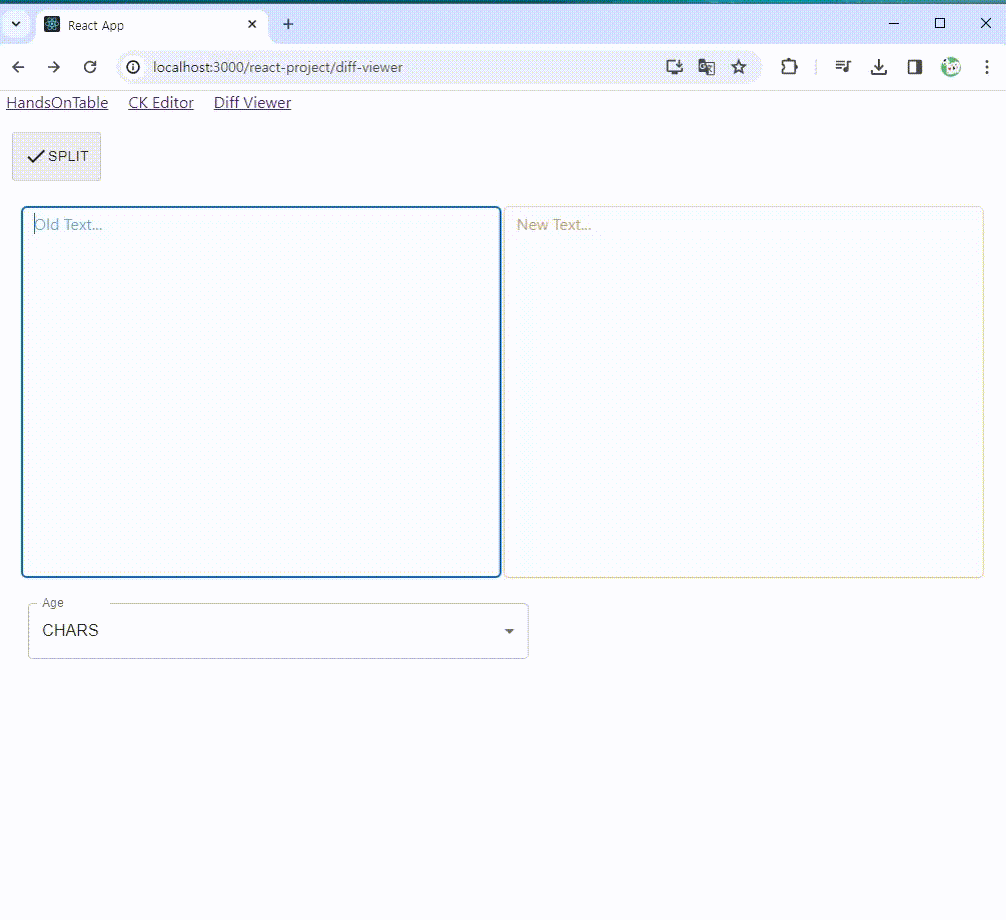The height and width of the screenshot is (920, 1006).
Task: Maximize the browser window
Action: click(940, 23)
